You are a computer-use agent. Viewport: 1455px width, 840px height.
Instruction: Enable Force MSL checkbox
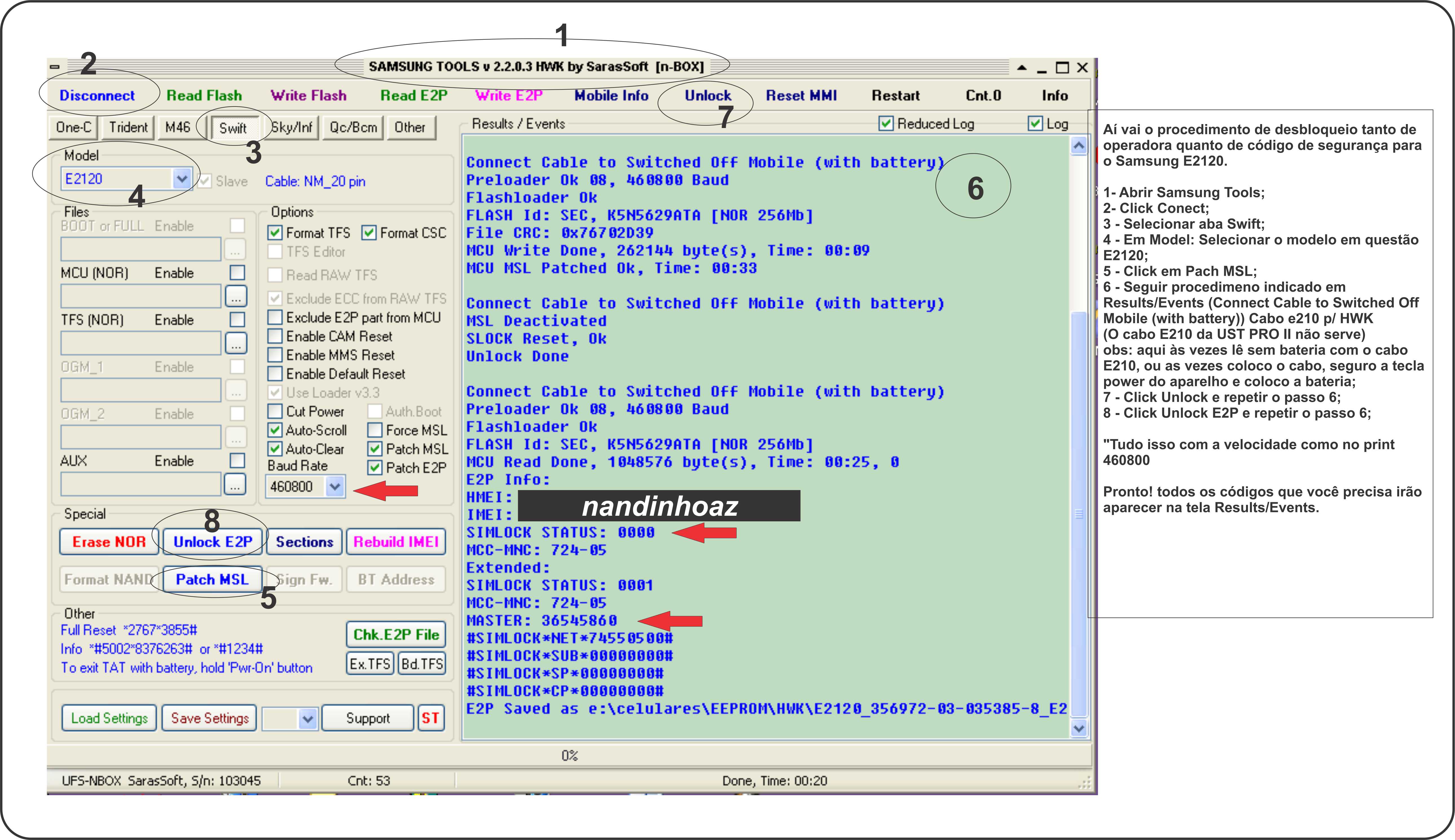375,430
